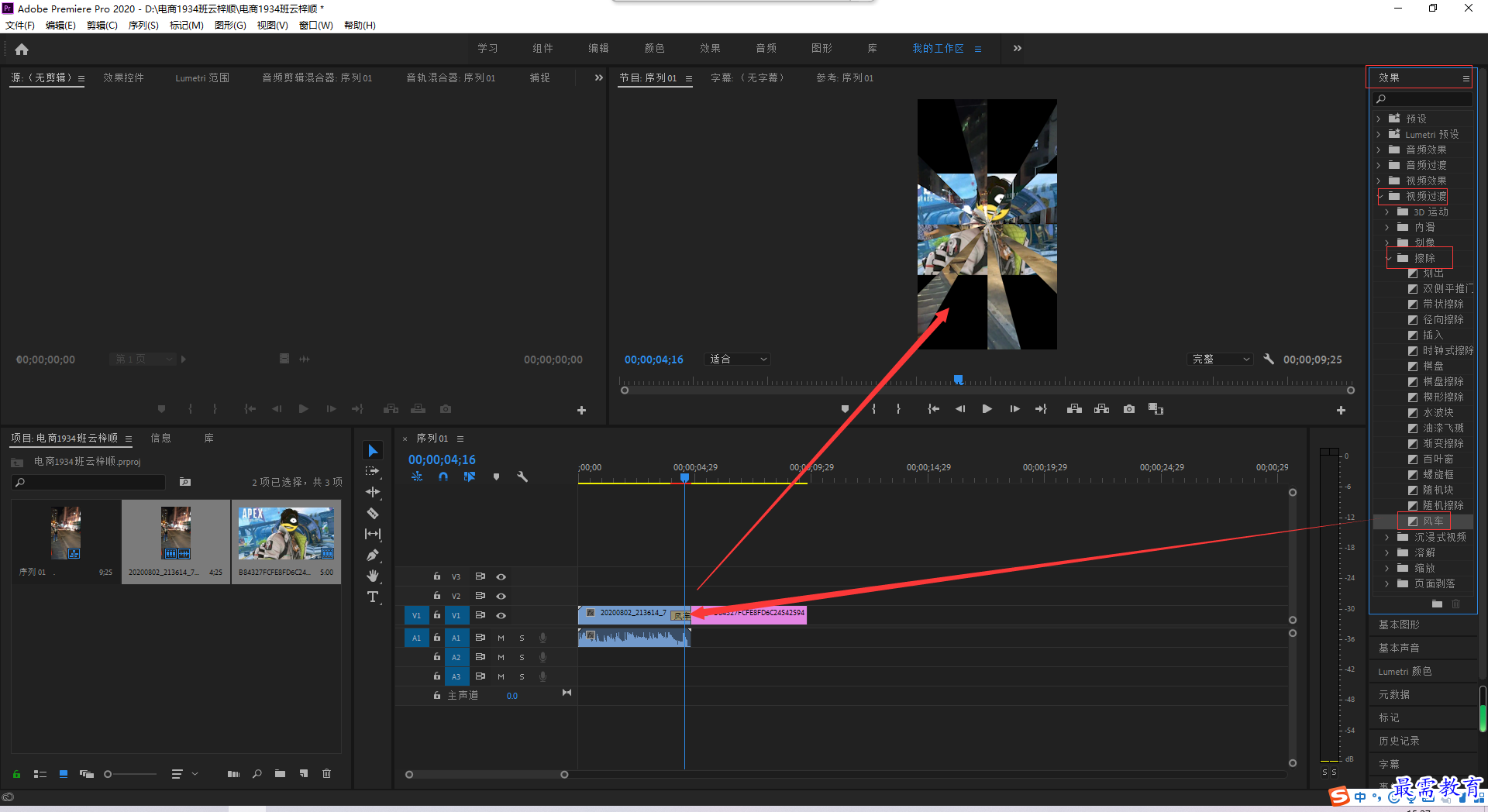
Task: Click New Bin folder icon in project panel
Action: pyautogui.click(x=280, y=773)
